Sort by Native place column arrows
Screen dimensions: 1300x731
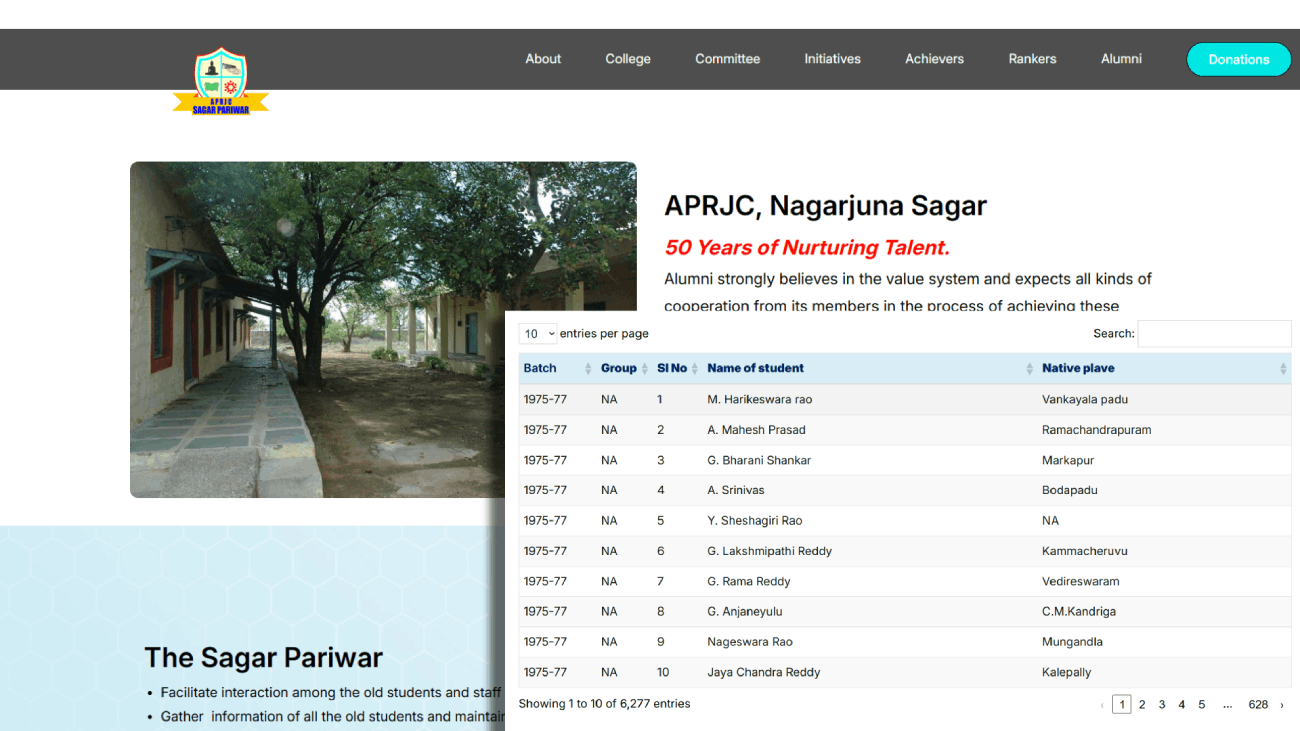pyautogui.click(x=1283, y=369)
